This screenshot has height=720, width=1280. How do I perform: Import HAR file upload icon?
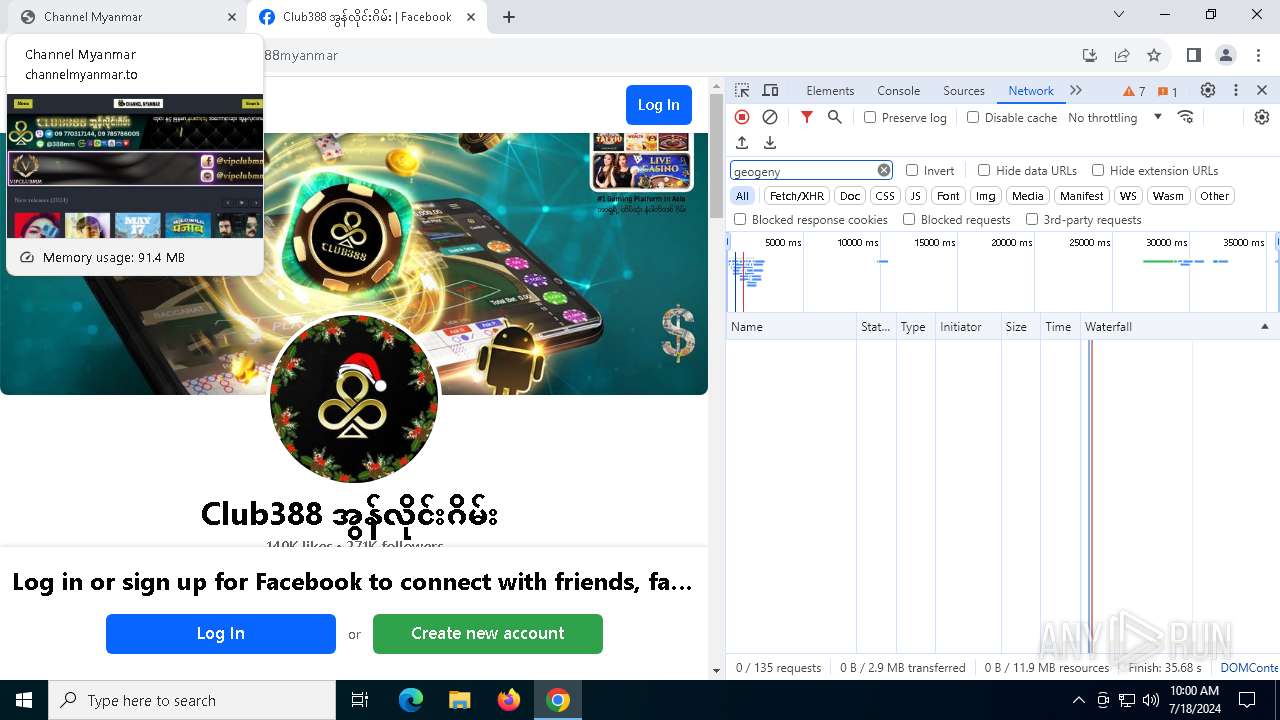742,143
